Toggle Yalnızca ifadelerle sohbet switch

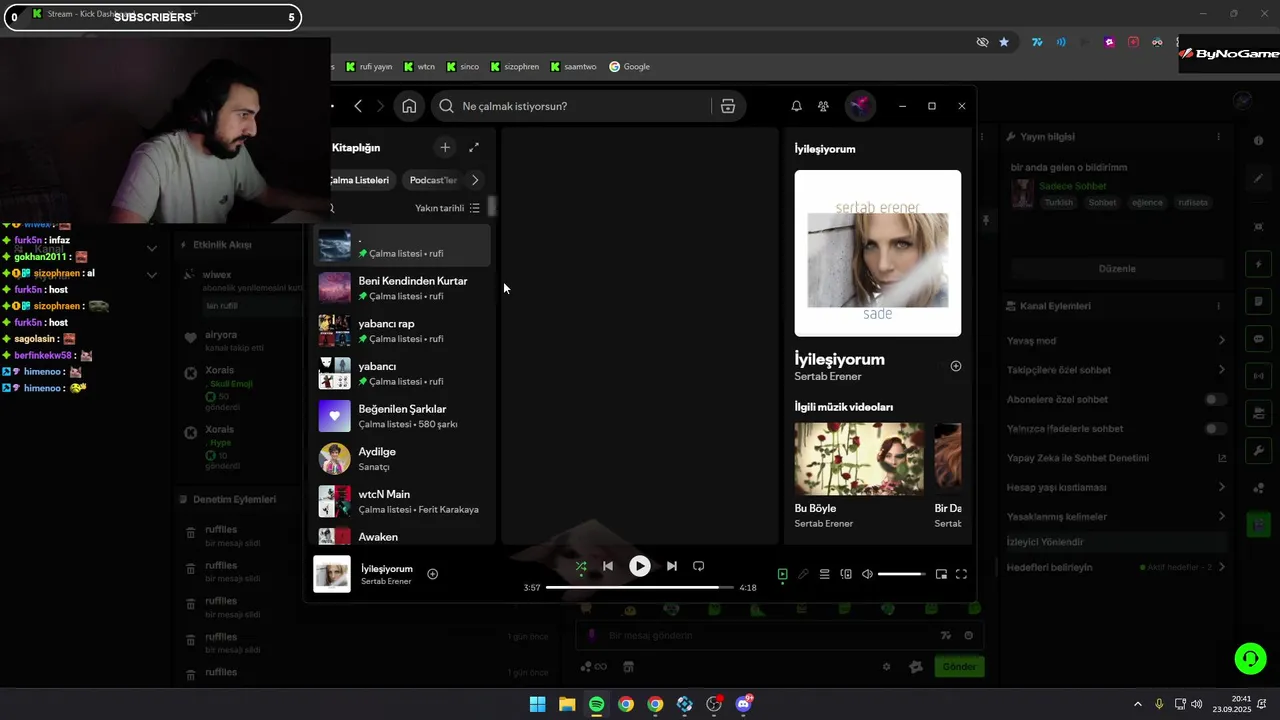(x=1215, y=429)
